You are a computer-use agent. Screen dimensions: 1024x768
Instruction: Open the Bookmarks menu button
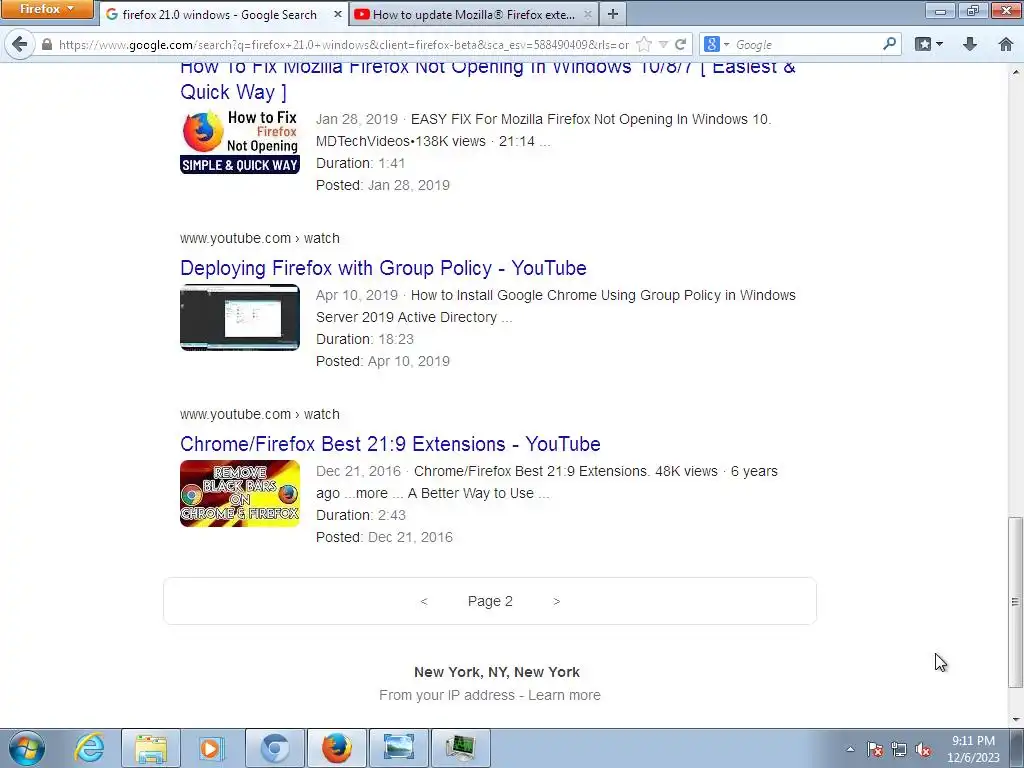pyautogui.click(x=929, y=44)
